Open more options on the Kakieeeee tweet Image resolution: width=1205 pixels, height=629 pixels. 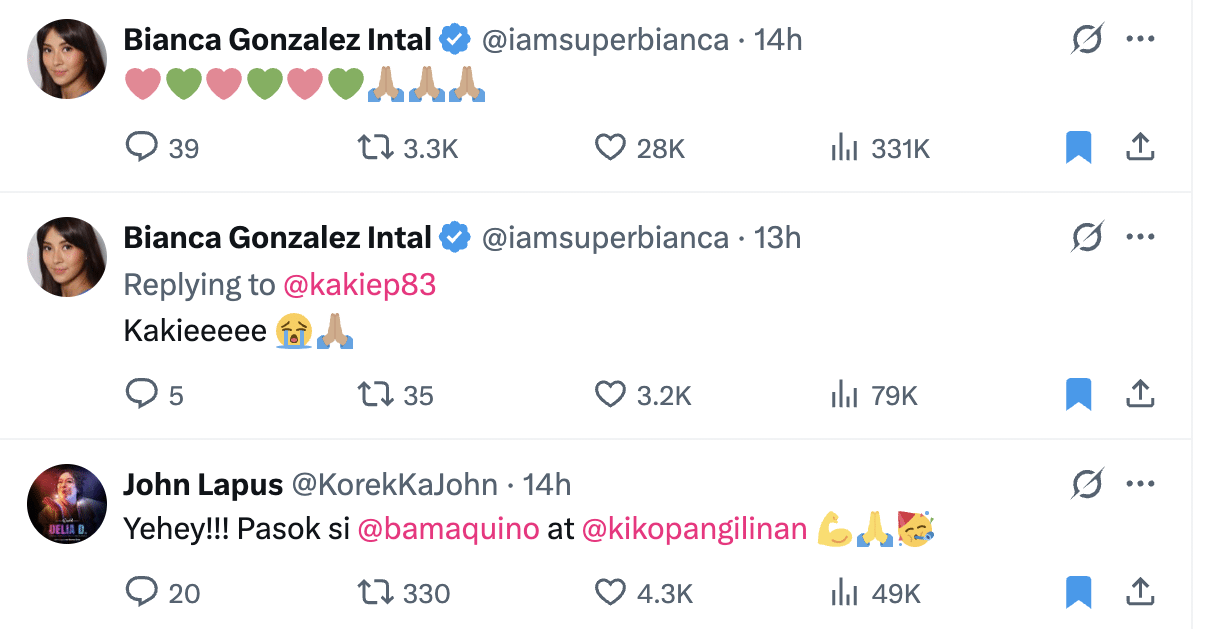pyautogui.click(x=1139, y=237)
